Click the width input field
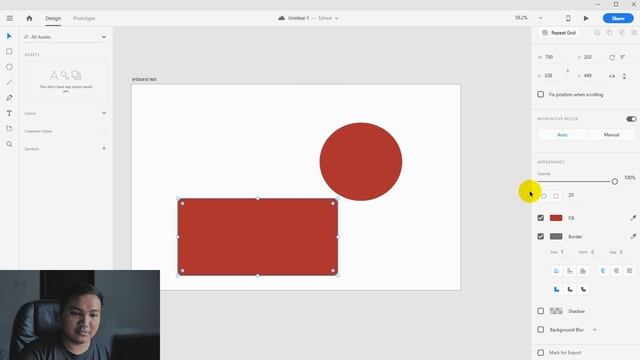The image size is (640, 360). (x=554, y=57)
